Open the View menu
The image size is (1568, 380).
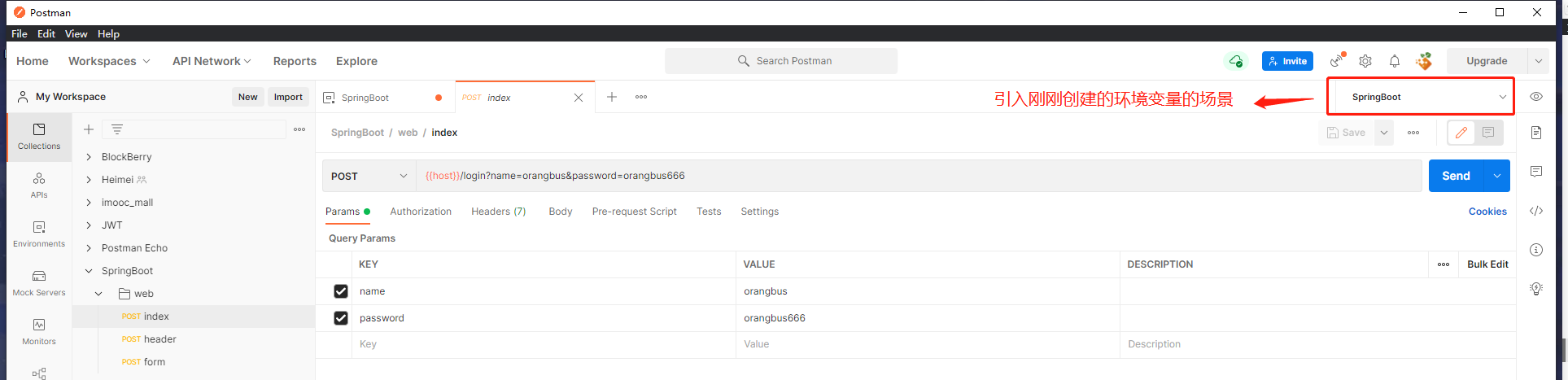point(76,34)
